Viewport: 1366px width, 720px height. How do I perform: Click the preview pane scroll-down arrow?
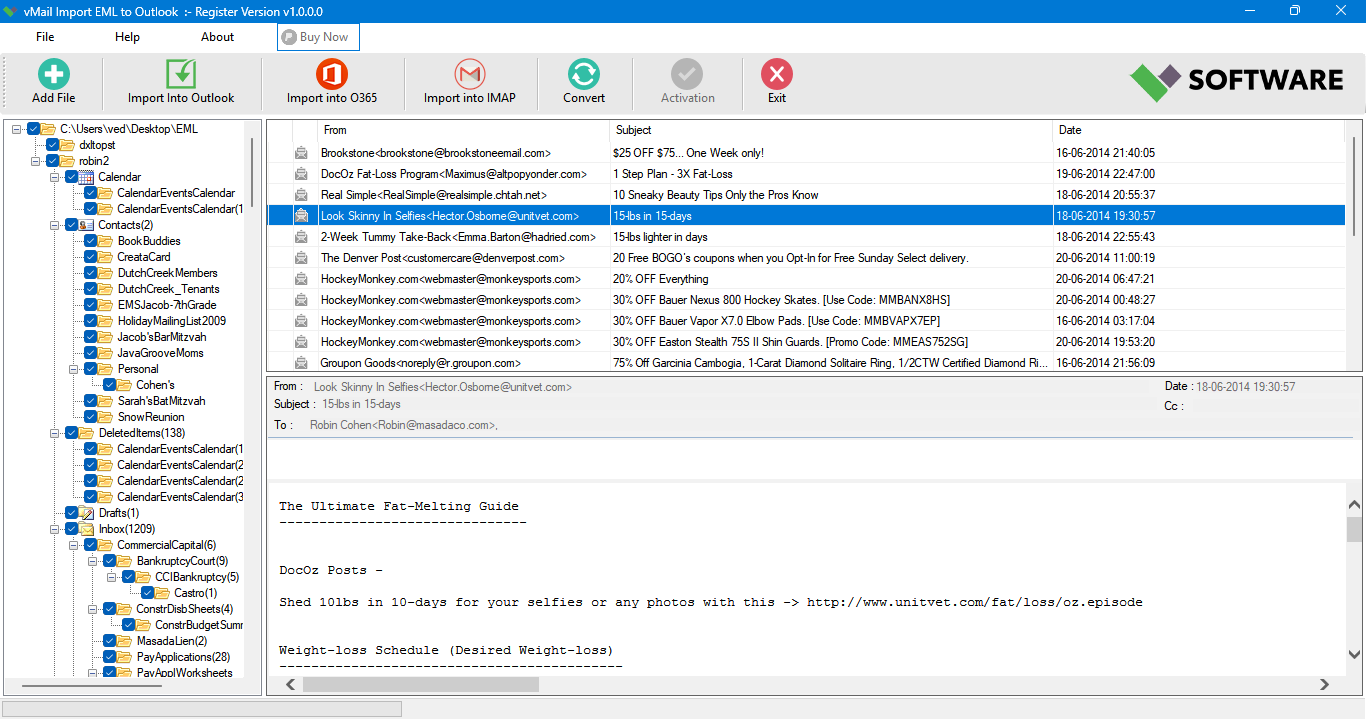click(x=1354, y=655)
